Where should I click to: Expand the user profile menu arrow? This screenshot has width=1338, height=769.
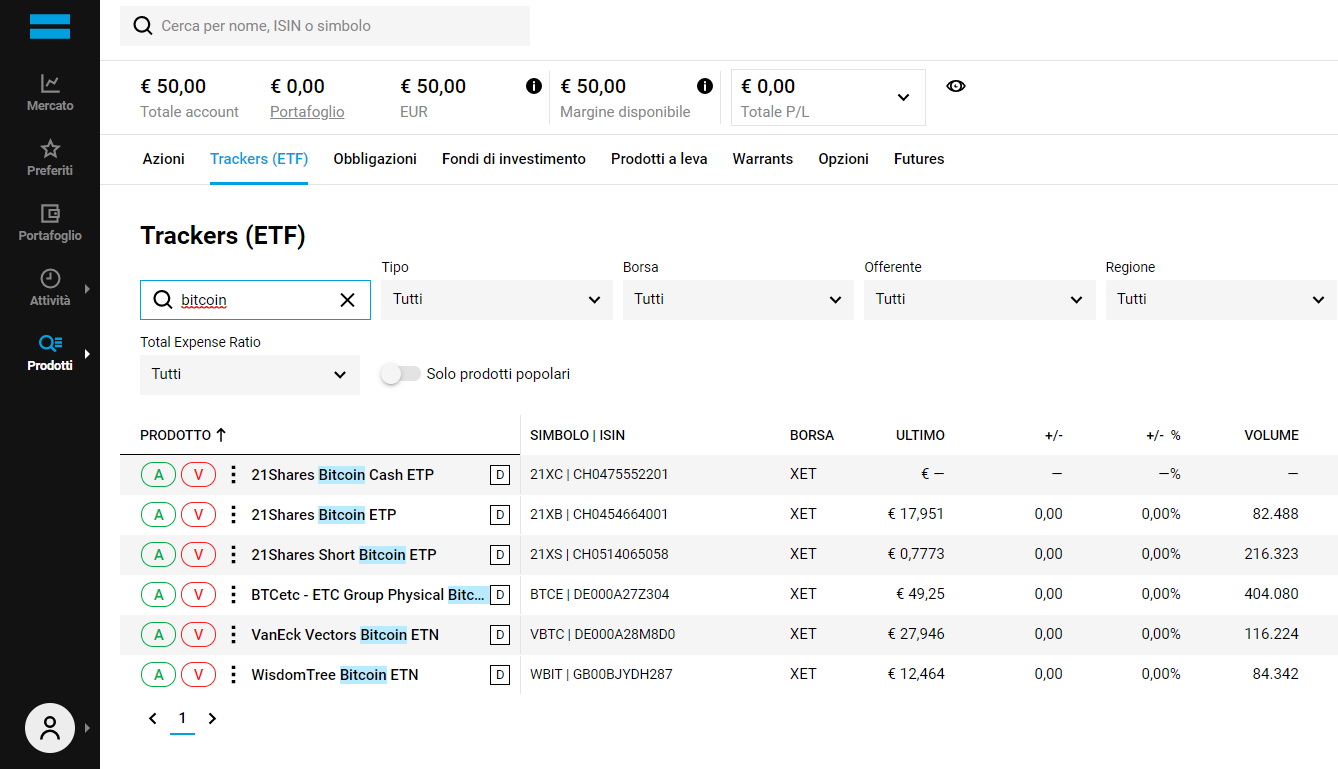[87, 728]
